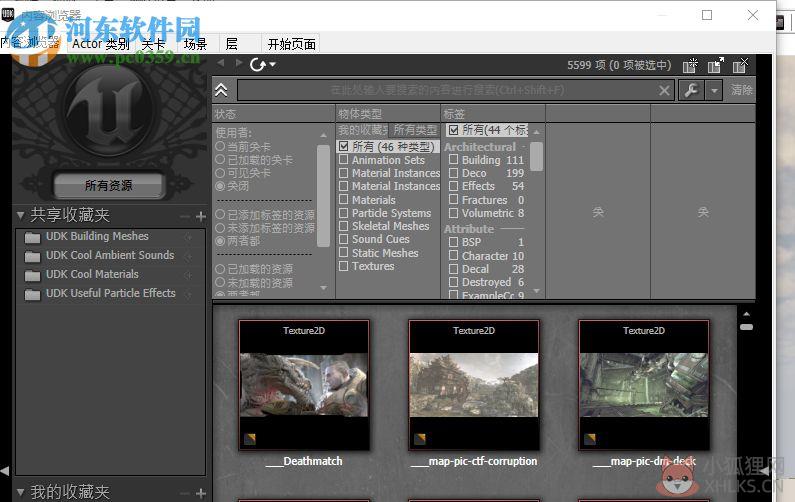This screenshot has height=502, width=795.
Task: Add new shared collection plus icon
Action: tap(201, 217)
